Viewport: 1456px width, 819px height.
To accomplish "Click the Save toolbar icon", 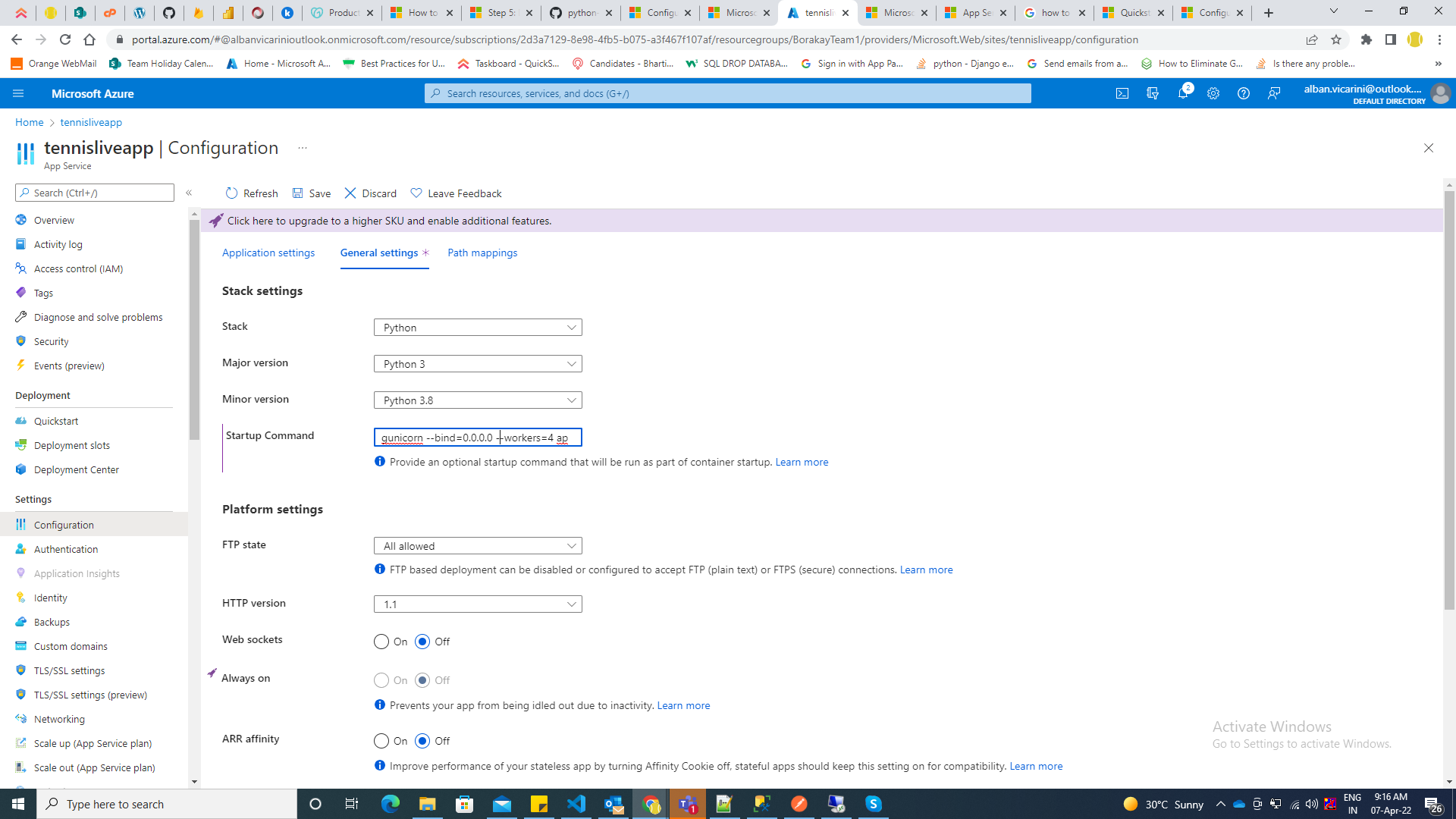I will (x=298, y=193).
